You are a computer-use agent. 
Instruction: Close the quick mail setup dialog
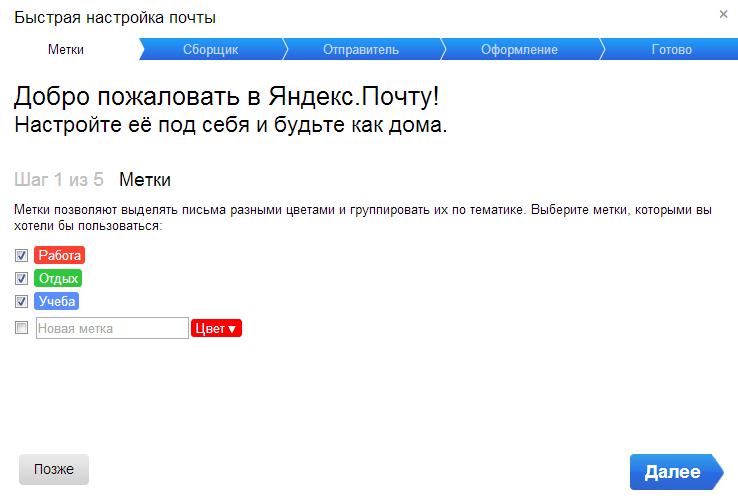[x=723, y=14]
